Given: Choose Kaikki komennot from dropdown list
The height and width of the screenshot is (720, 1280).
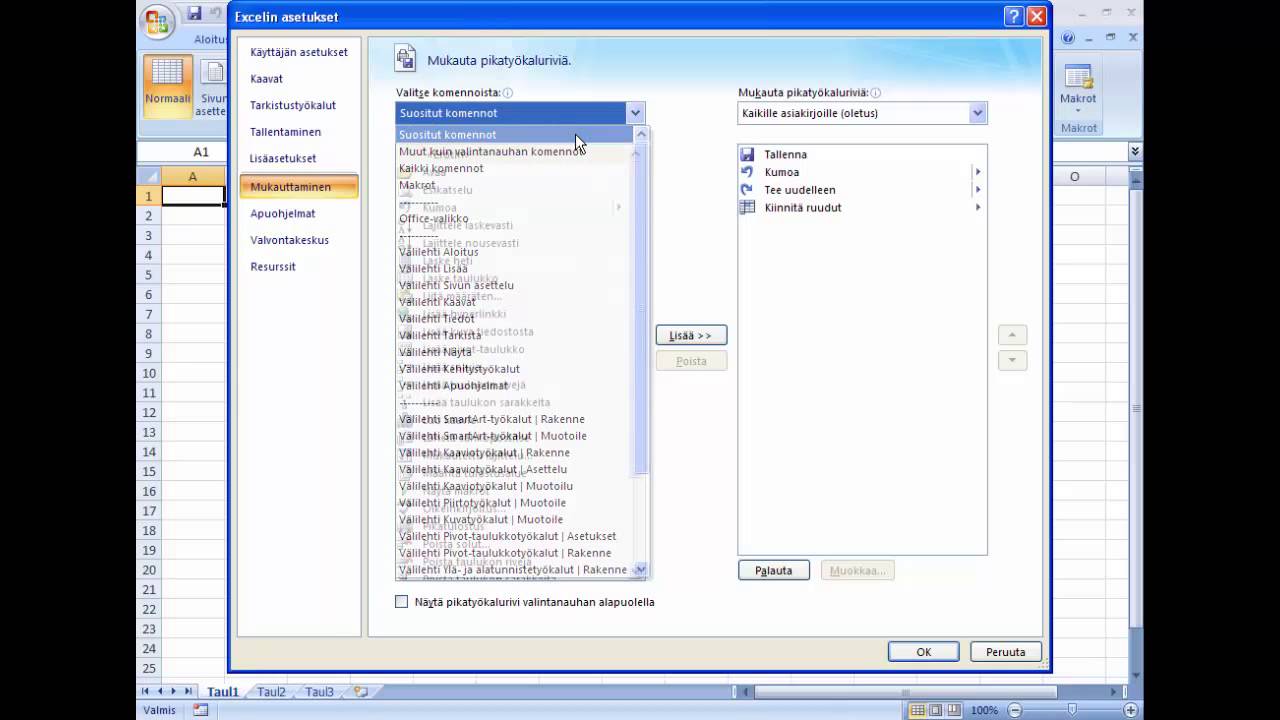Looking at the screenshot, I should [x=515, y=168].
